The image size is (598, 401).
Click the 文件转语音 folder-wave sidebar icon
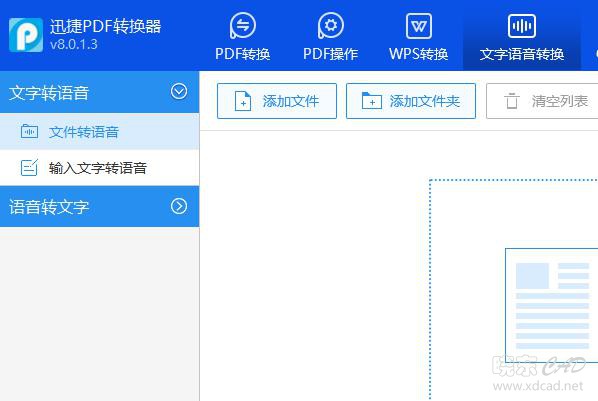pos(29,132)
